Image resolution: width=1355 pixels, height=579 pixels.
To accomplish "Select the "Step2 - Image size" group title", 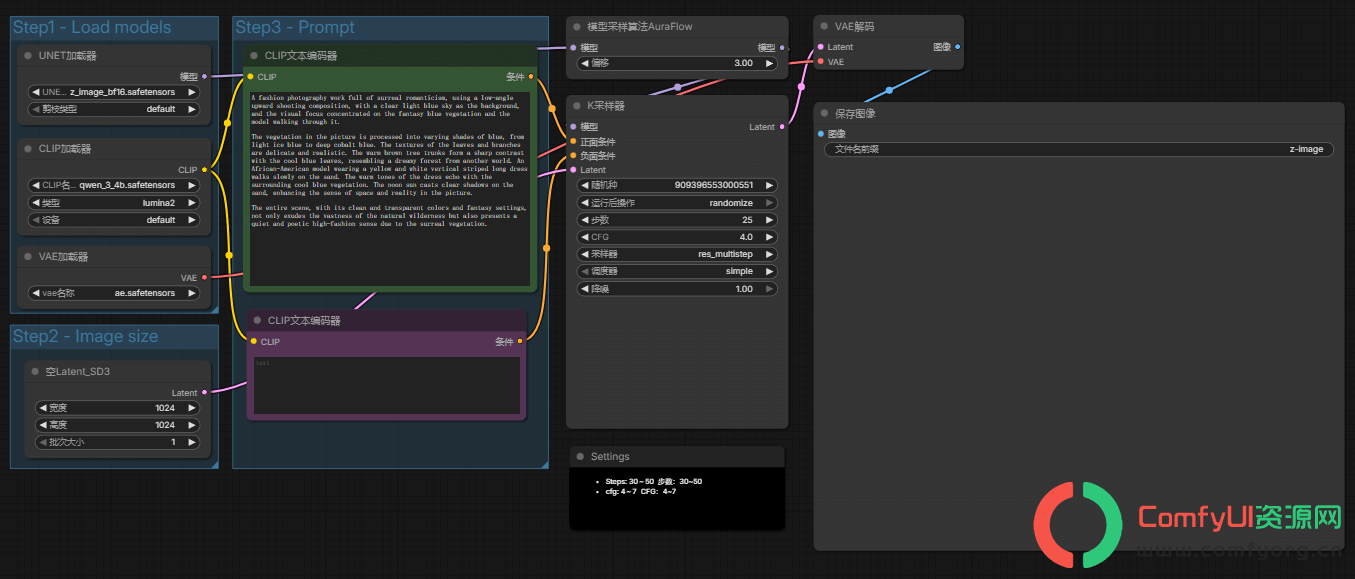I will click(86, 336).
